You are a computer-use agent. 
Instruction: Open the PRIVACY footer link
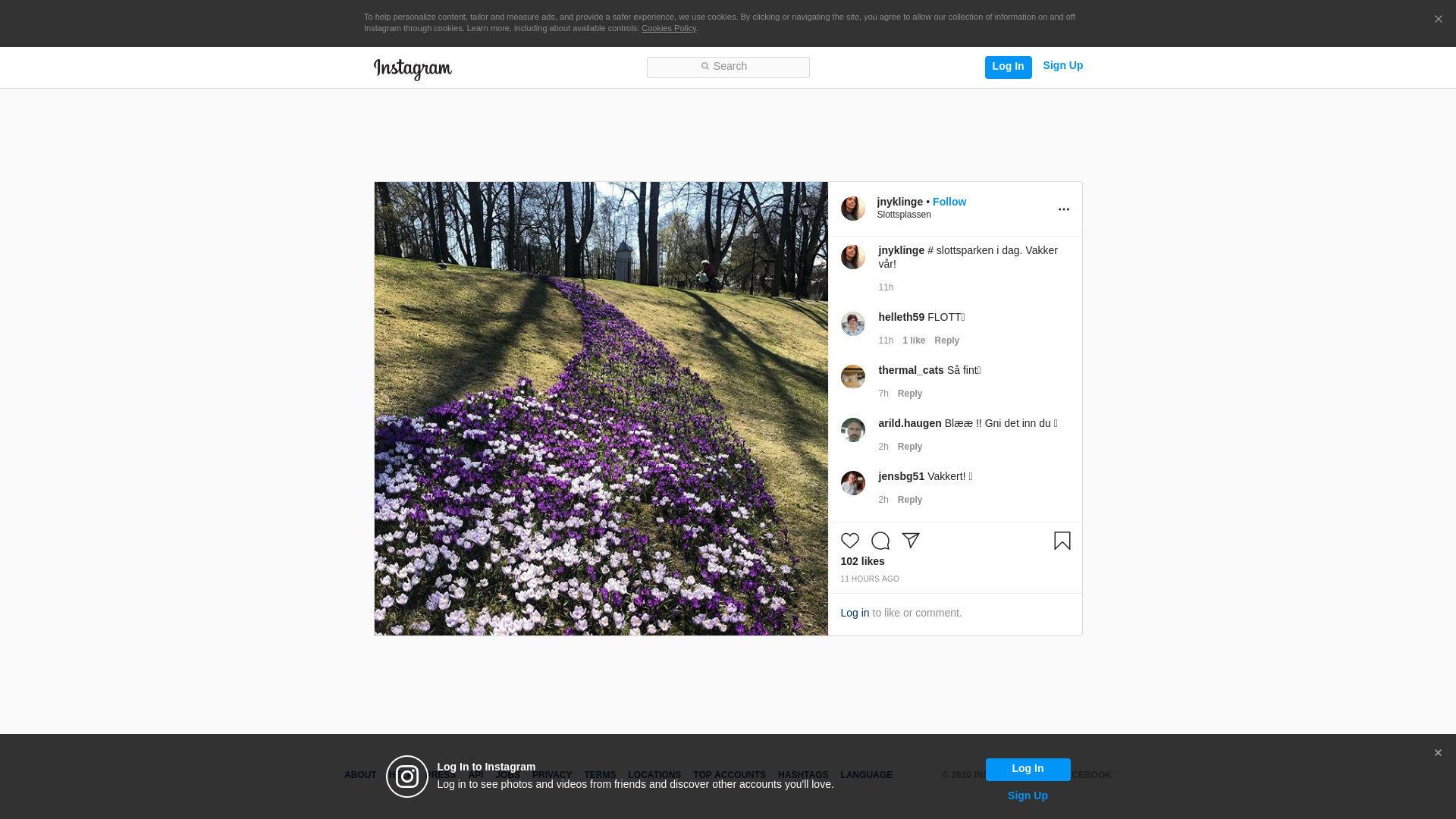[x=552, y=775]
